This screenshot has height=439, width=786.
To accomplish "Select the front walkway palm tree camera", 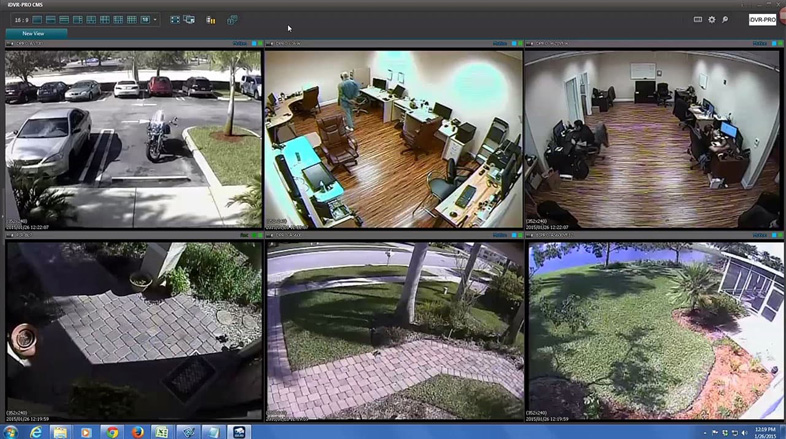I will click(393, 330).
